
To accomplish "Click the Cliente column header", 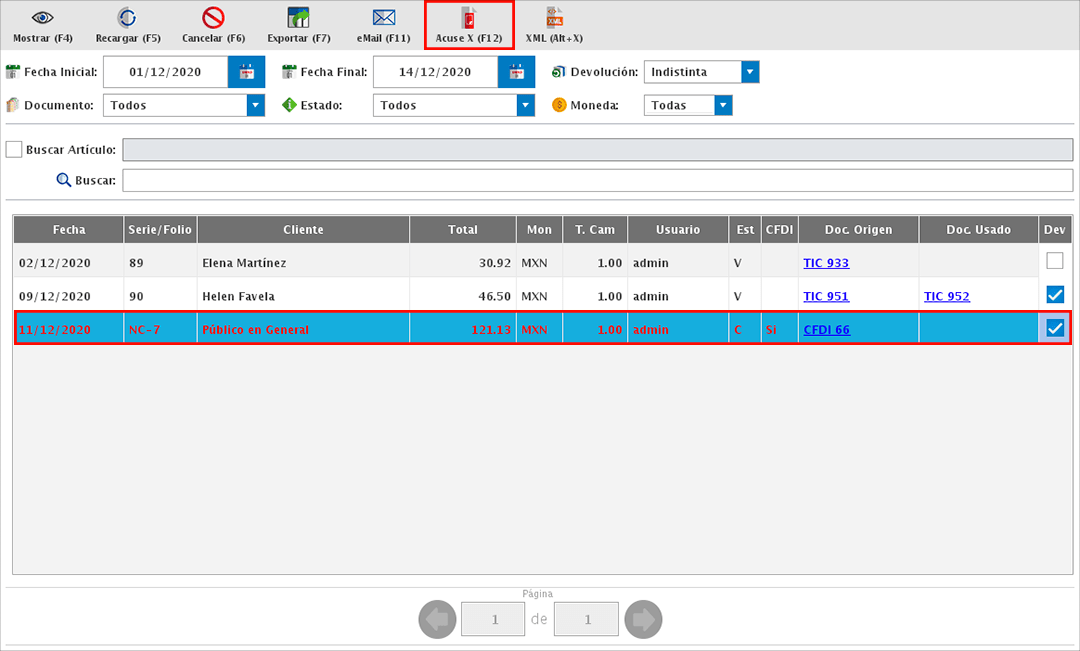I will click(303, 229).
